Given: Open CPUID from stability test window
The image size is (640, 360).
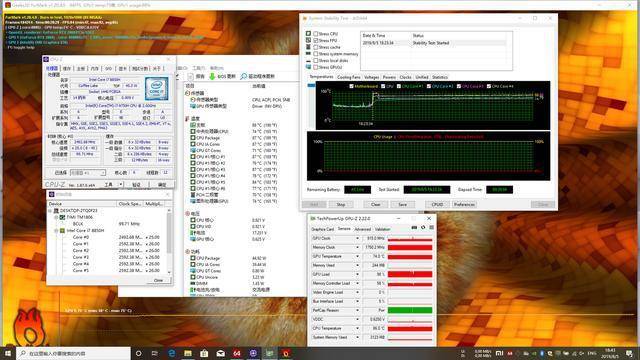Looking at the screenshot, I should coord(437,204).
